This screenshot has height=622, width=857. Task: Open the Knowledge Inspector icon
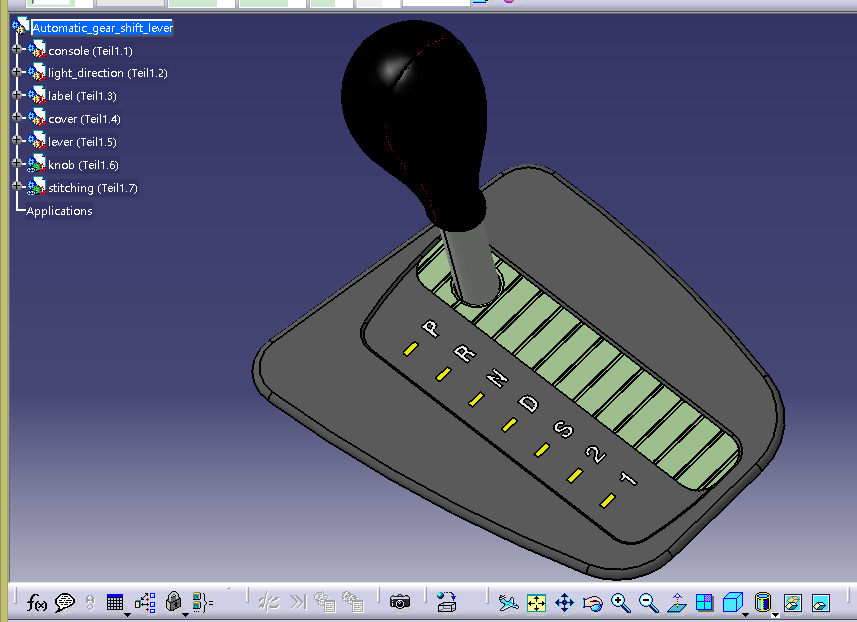click(145, 603)
